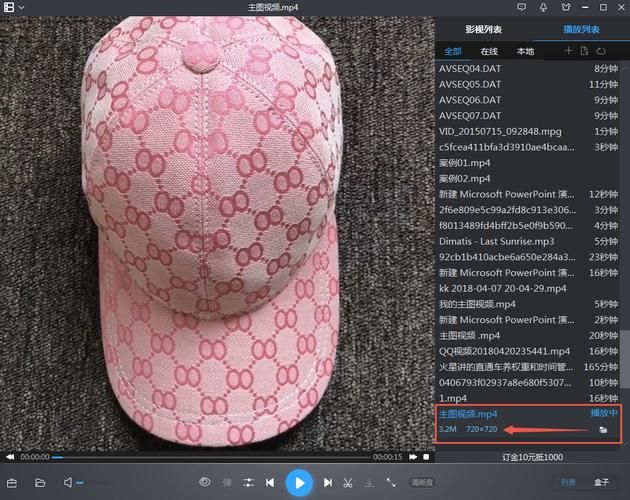Screen dimensions: 630x500
Task: Click the clear playlist document icon
Action: [x=585, y=51]
